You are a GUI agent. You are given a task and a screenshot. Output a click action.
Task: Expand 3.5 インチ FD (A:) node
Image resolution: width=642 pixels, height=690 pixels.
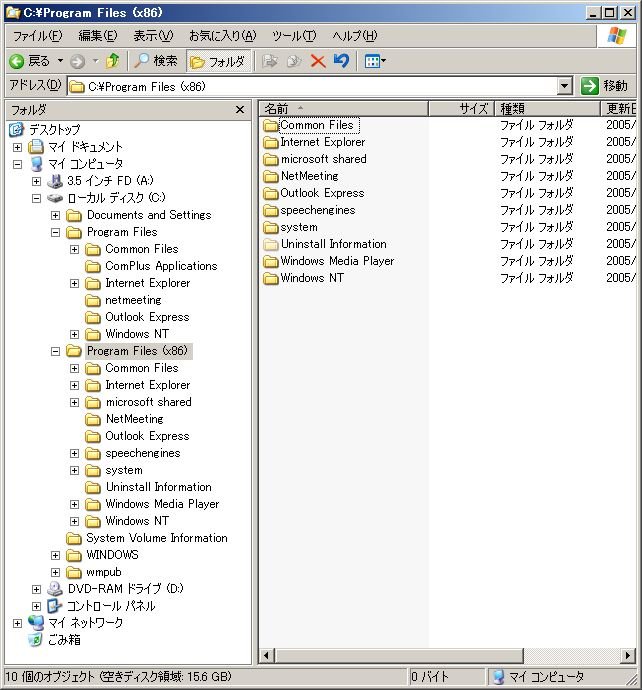pyautogui.click(x=37, y=181)
